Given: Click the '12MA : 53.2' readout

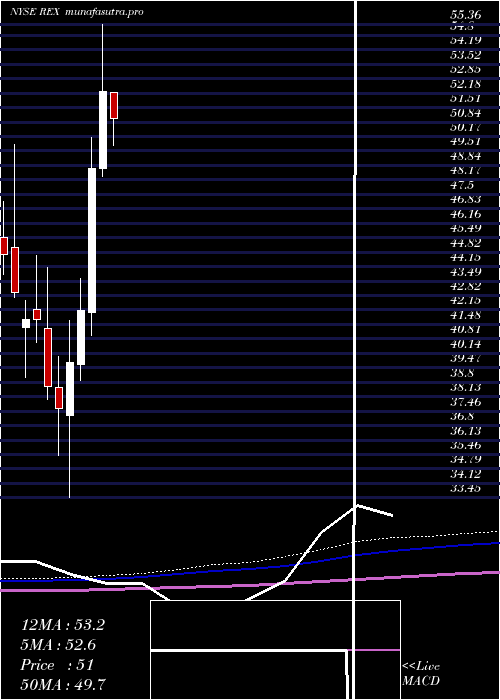Looking at the screenshot, I should point(63,625).
